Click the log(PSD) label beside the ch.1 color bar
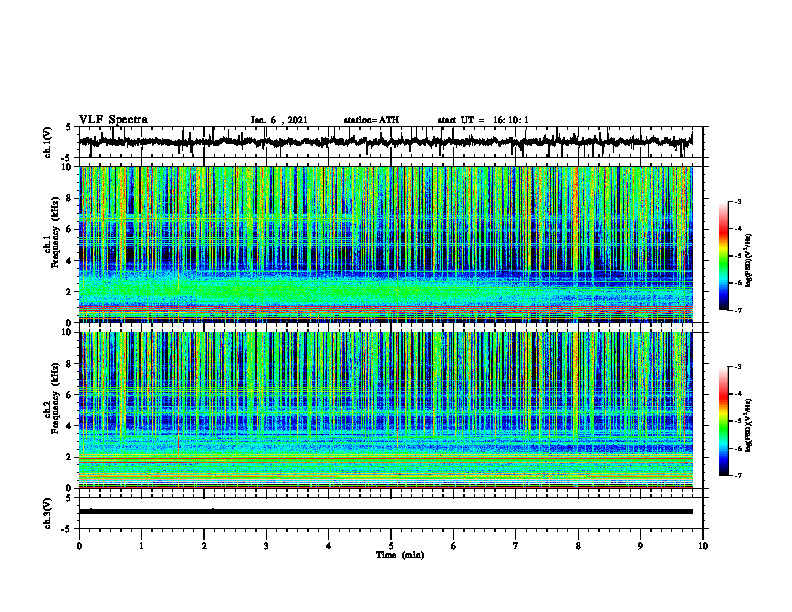The image size is (792, 612). (749, 260)
